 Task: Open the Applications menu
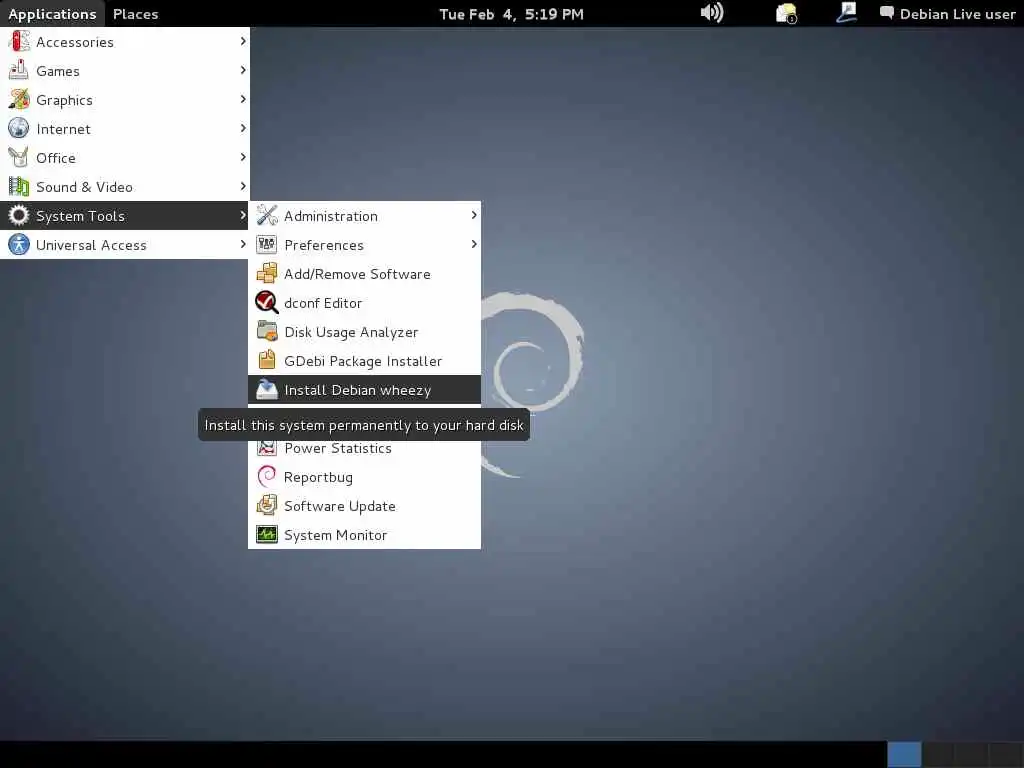click(52, 14)
